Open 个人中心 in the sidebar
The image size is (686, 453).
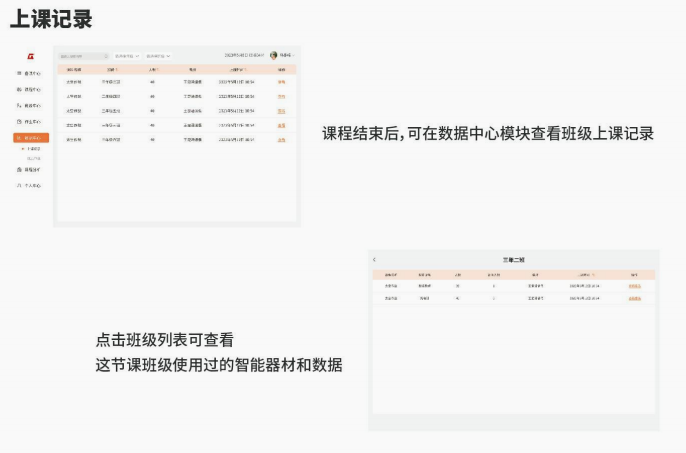tap(29, 186)
